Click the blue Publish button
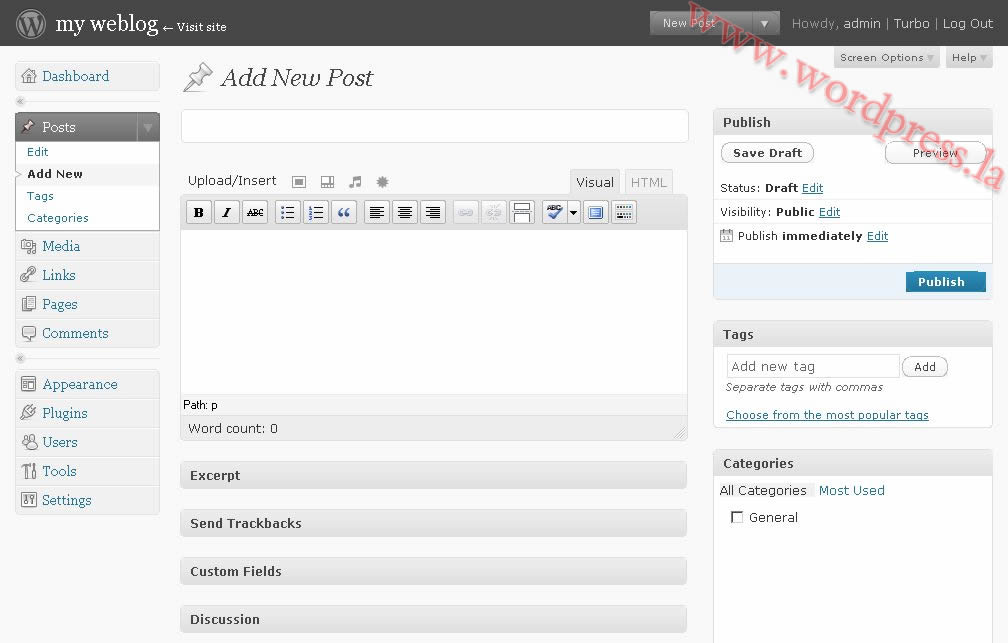This screenshot has width=1008, height=643. (945, 282)
